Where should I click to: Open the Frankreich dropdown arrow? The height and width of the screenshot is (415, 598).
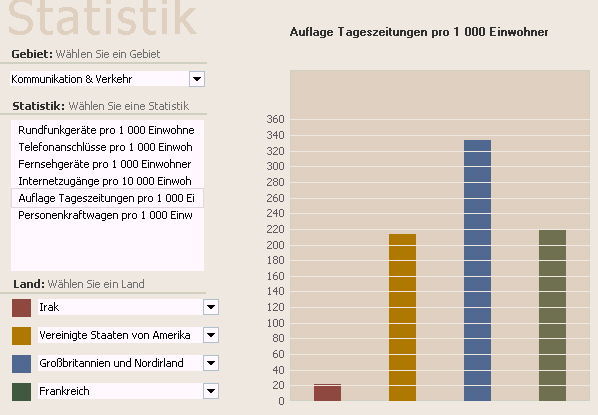(x=211, y=391)
